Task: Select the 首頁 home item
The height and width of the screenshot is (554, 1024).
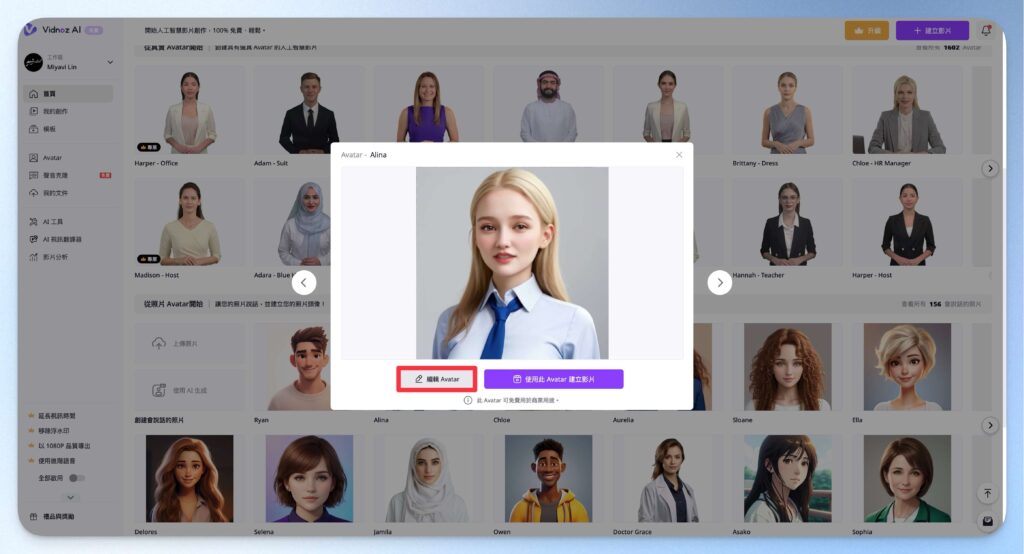Action: point(69,93)
